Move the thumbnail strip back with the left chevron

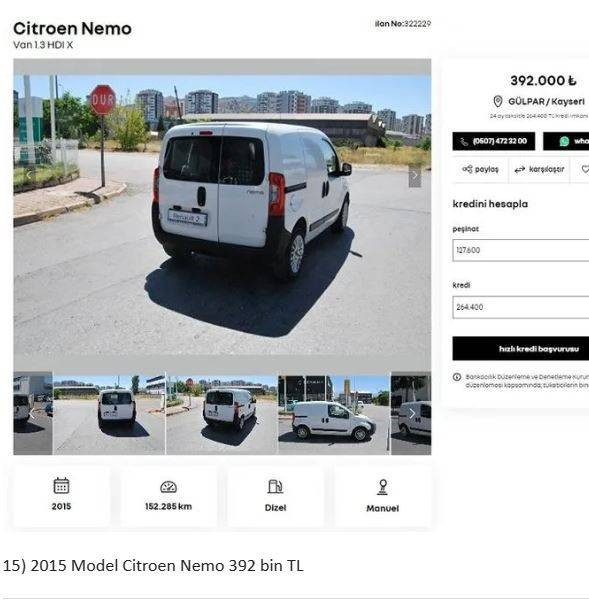(x=32, y=414)
